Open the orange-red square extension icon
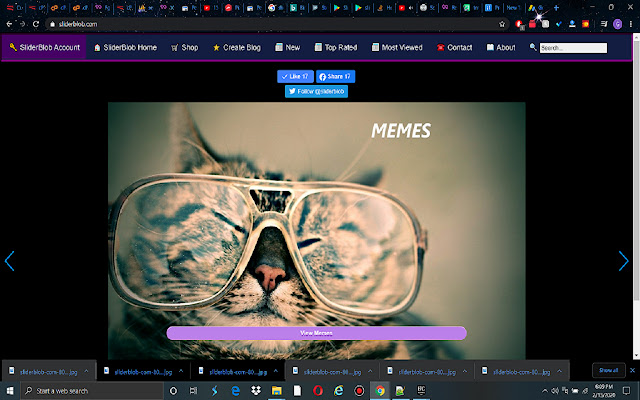 click(586, 24)
